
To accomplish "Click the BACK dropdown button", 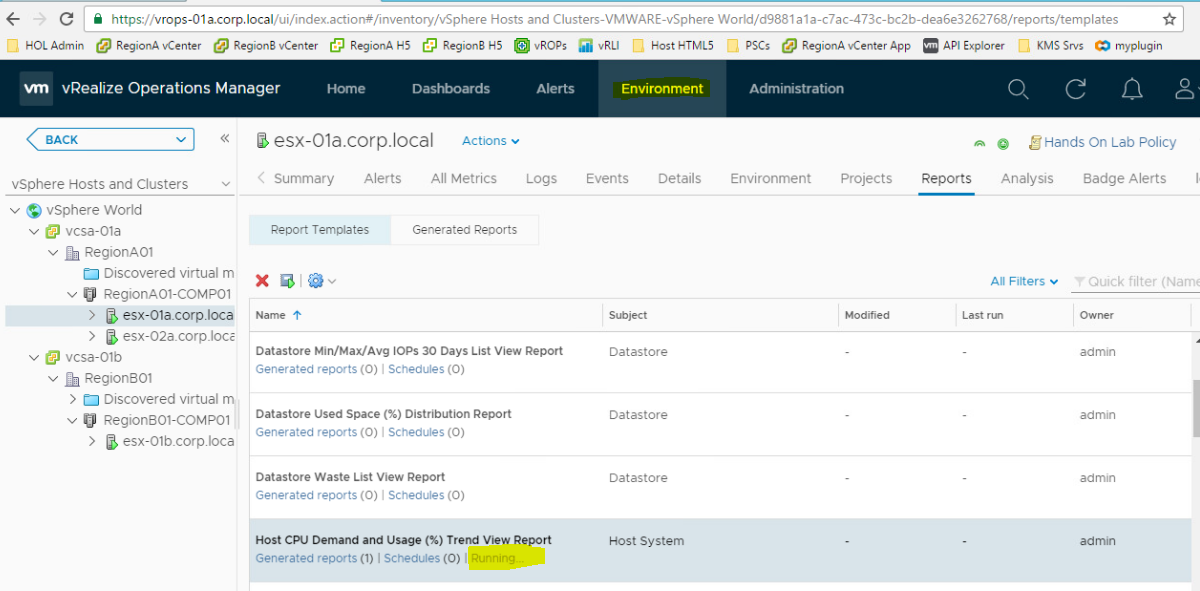I will [x=110, y=140].
